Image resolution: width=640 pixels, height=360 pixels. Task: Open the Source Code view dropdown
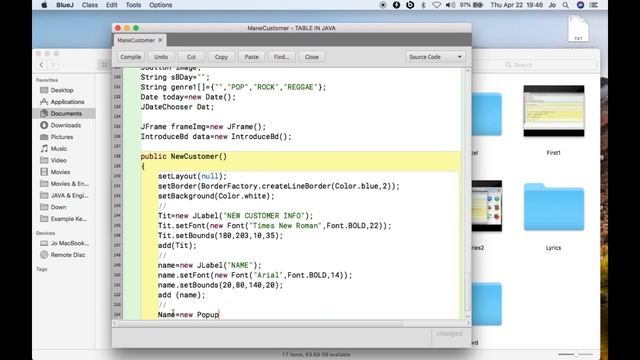click(x=435, y=57)
